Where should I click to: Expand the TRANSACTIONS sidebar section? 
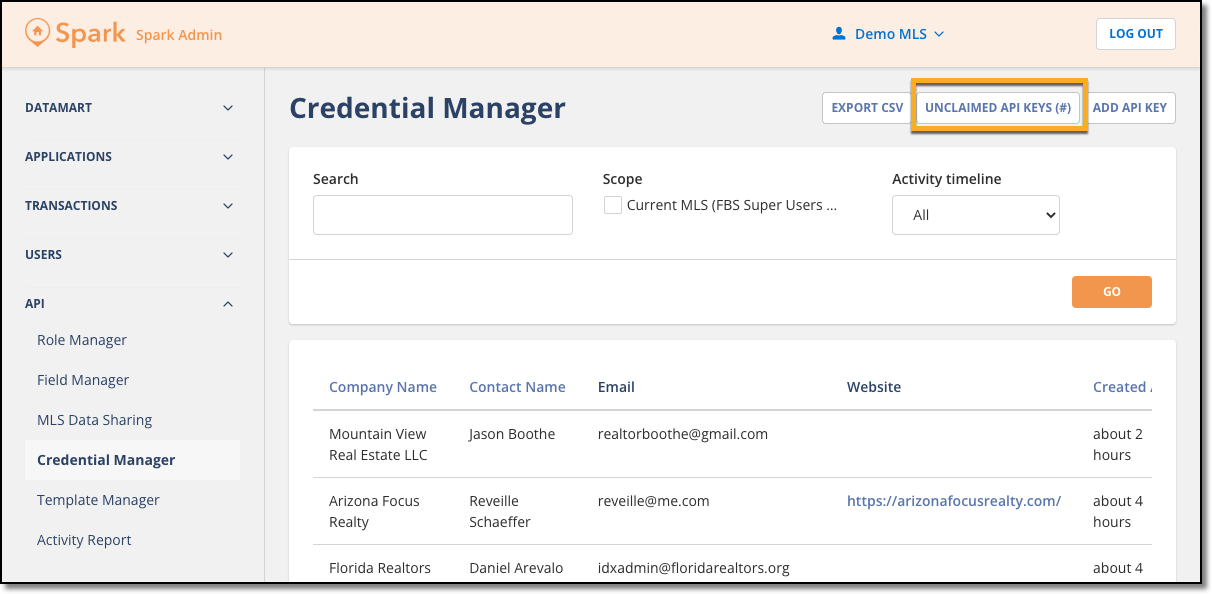[x=130, y=206]
